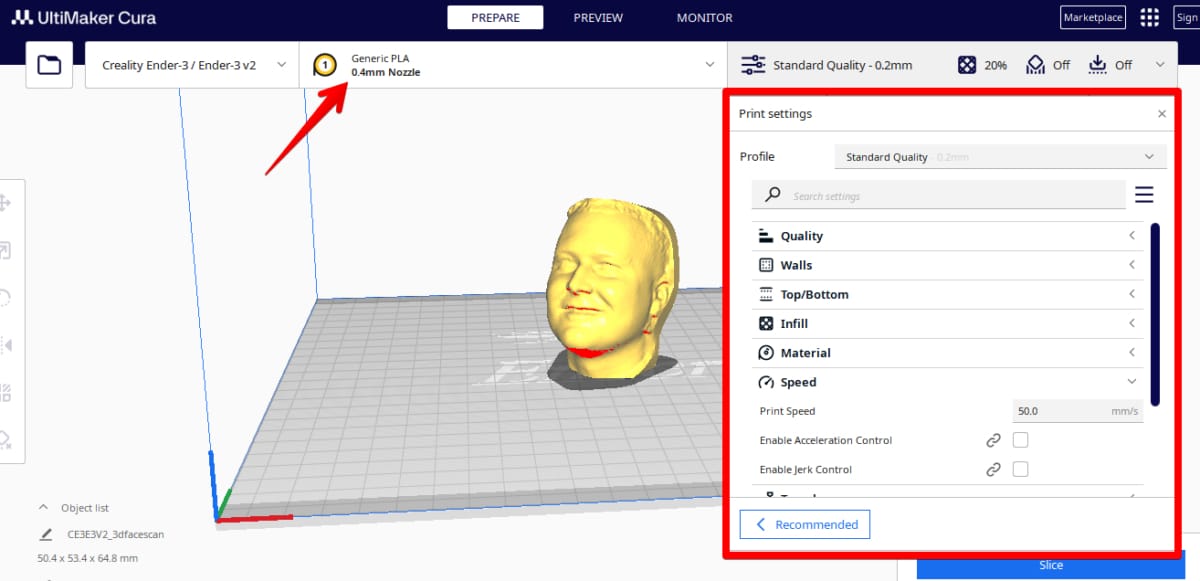
Task: Click the 20% infill icon
Action: coord(967,65)
